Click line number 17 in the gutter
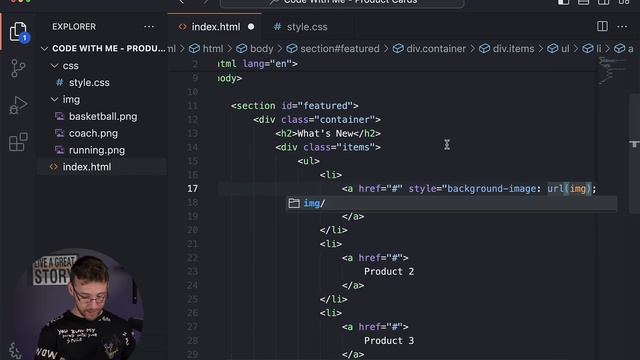The width and height of the screenshot is (640, 360). point(192,189)
